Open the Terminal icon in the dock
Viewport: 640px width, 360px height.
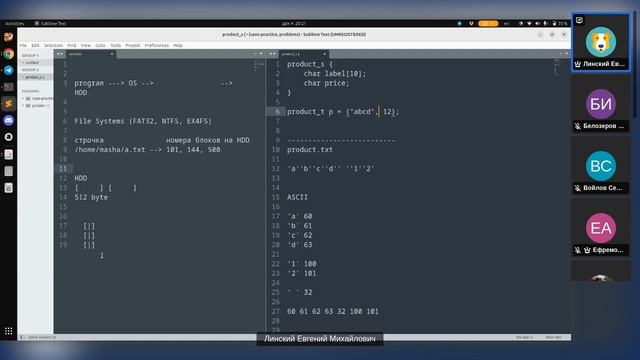pyautogui.click(x=9, y=87)
